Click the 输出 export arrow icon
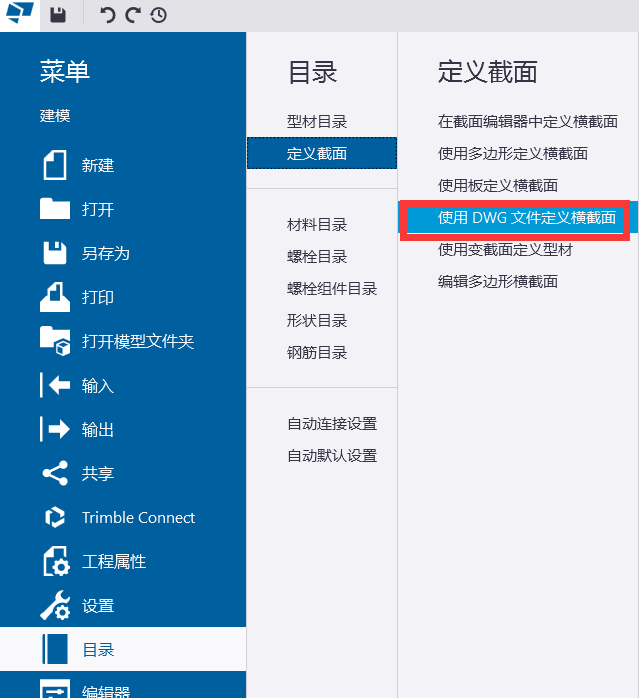Image resolution: width=639 pixels, height=698 pixels. tap(55, 429)
